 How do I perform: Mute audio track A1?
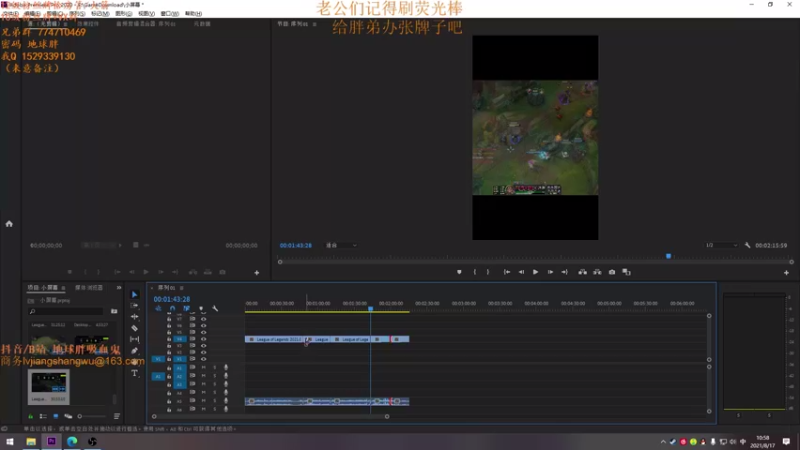pyautogui.click(x=204, y=367)
